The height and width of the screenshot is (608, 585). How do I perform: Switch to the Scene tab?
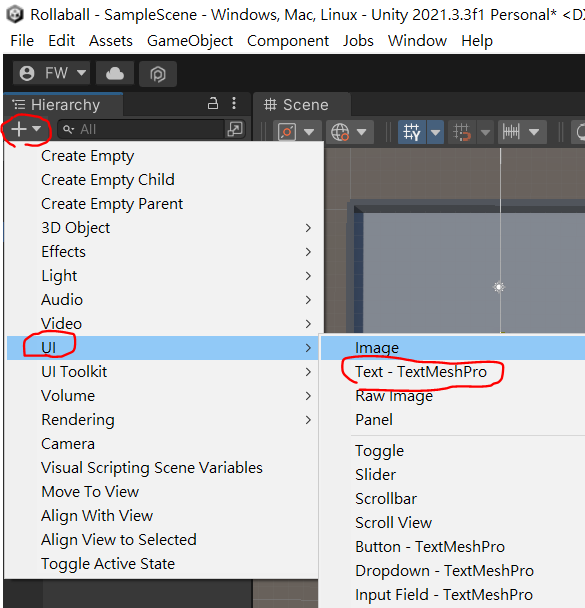tap(297, 105)
